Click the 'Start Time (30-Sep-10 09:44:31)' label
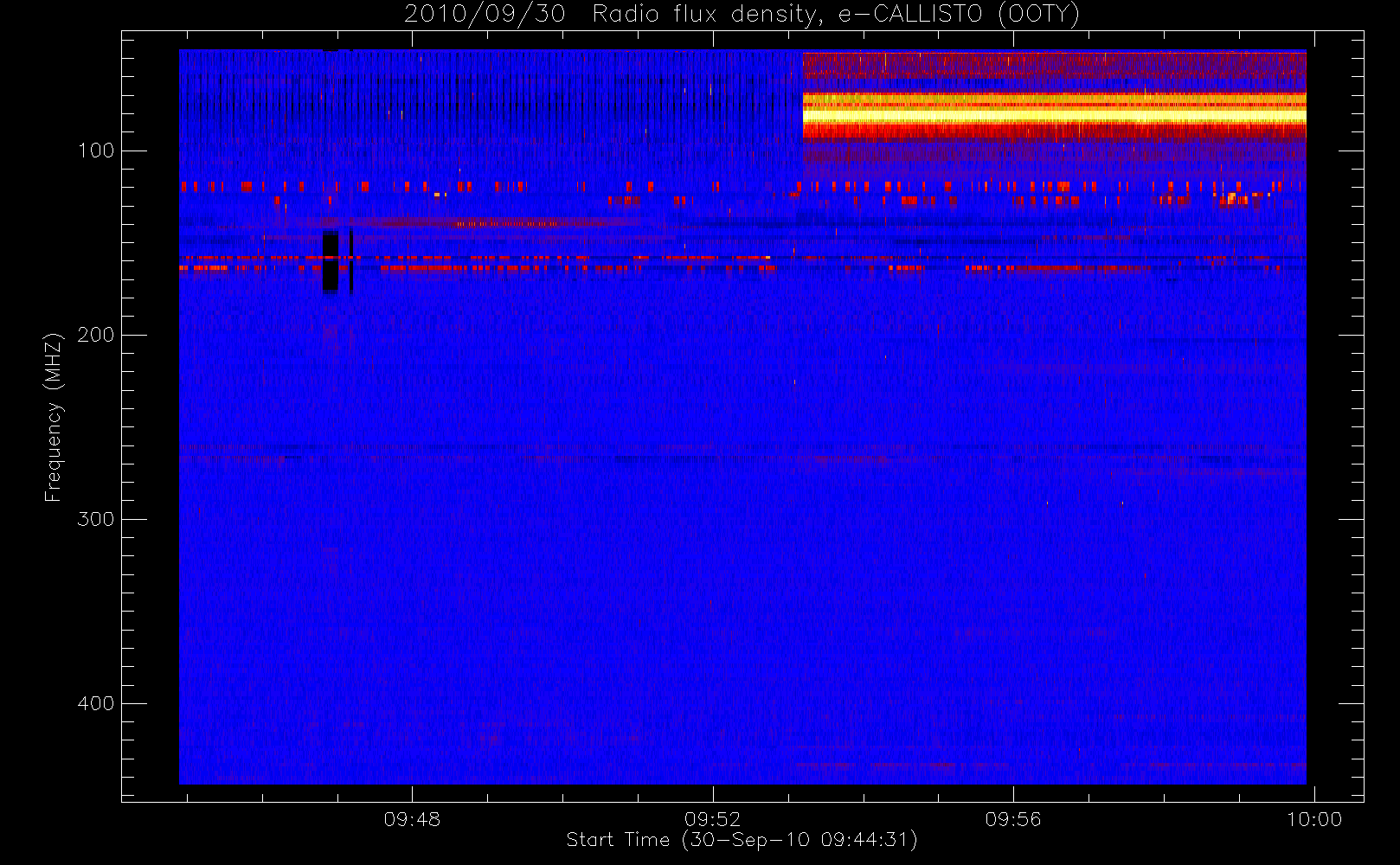 [x=742, y=840]
